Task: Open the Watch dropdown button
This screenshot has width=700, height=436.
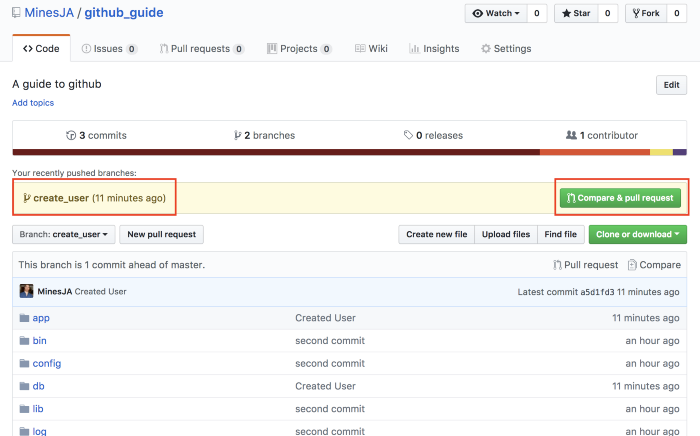Action: pos(496,13)
